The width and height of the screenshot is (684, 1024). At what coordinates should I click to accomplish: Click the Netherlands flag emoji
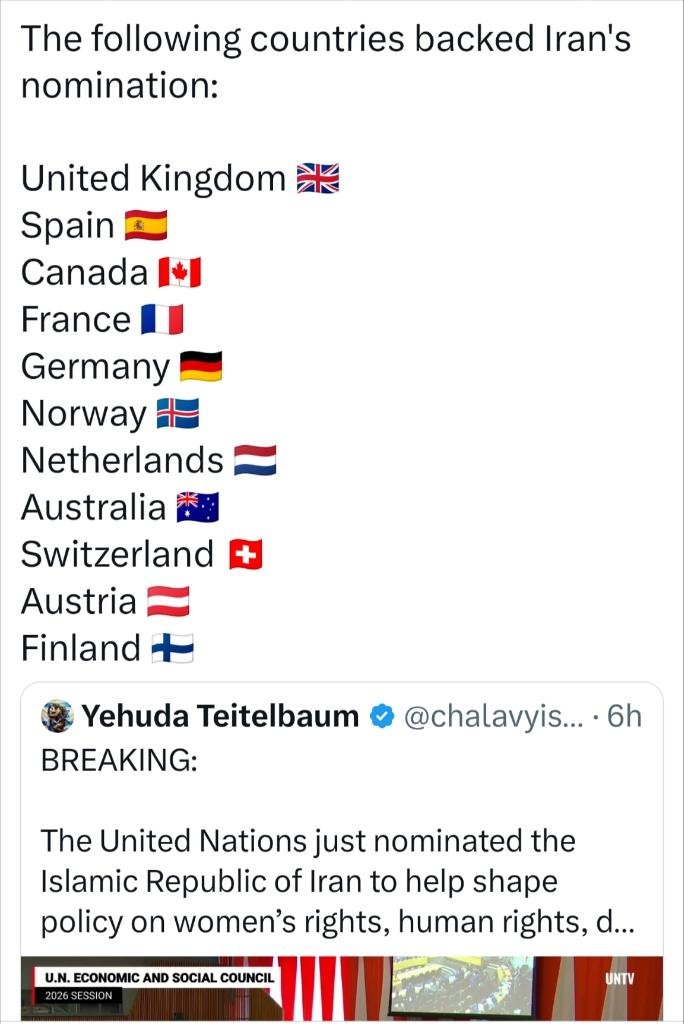point(254,461)
